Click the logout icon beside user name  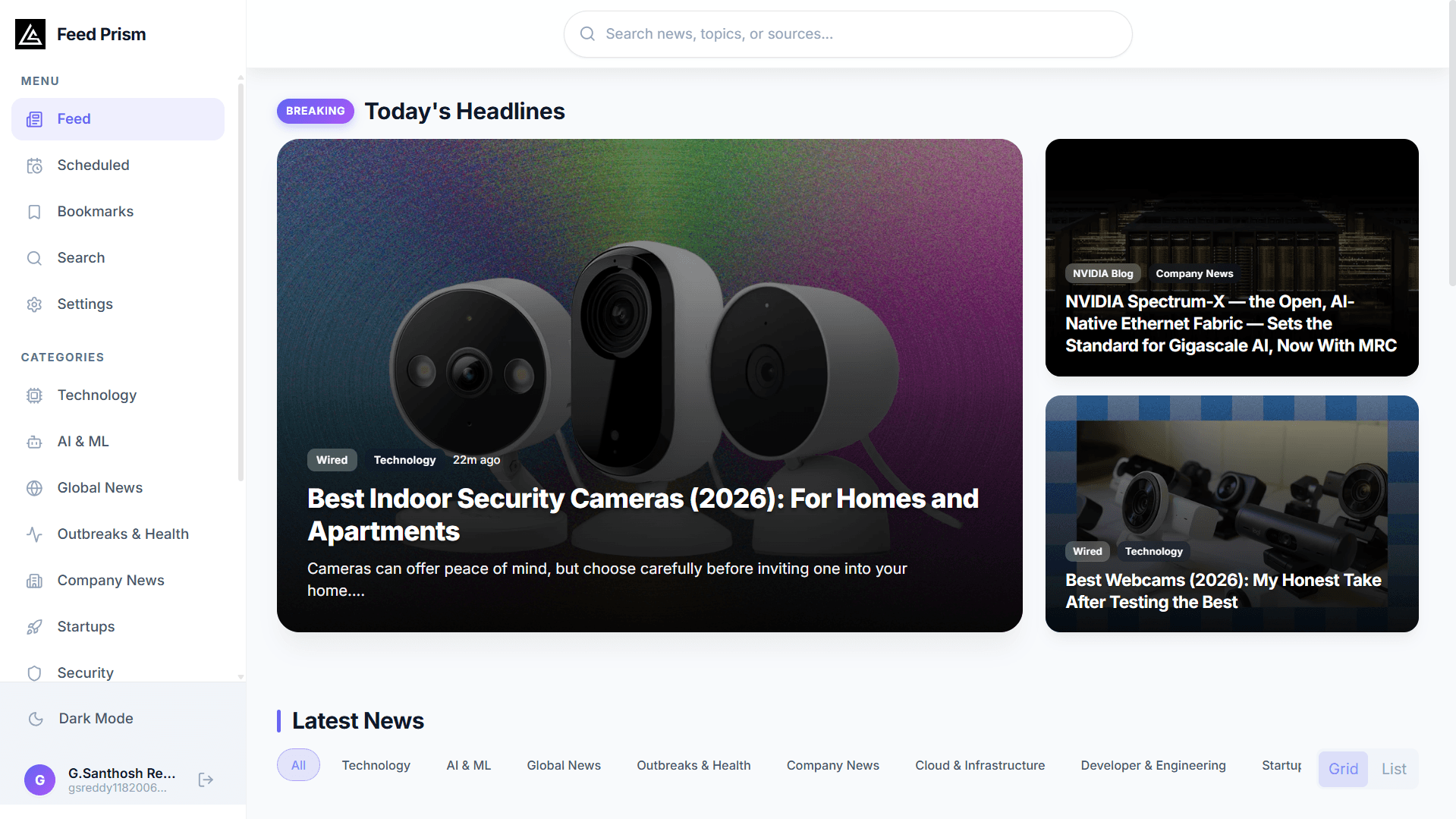pos(206,780)
